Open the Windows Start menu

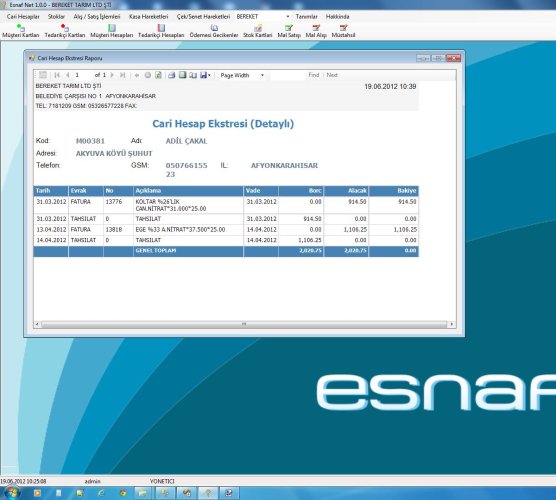pos(12,493)
